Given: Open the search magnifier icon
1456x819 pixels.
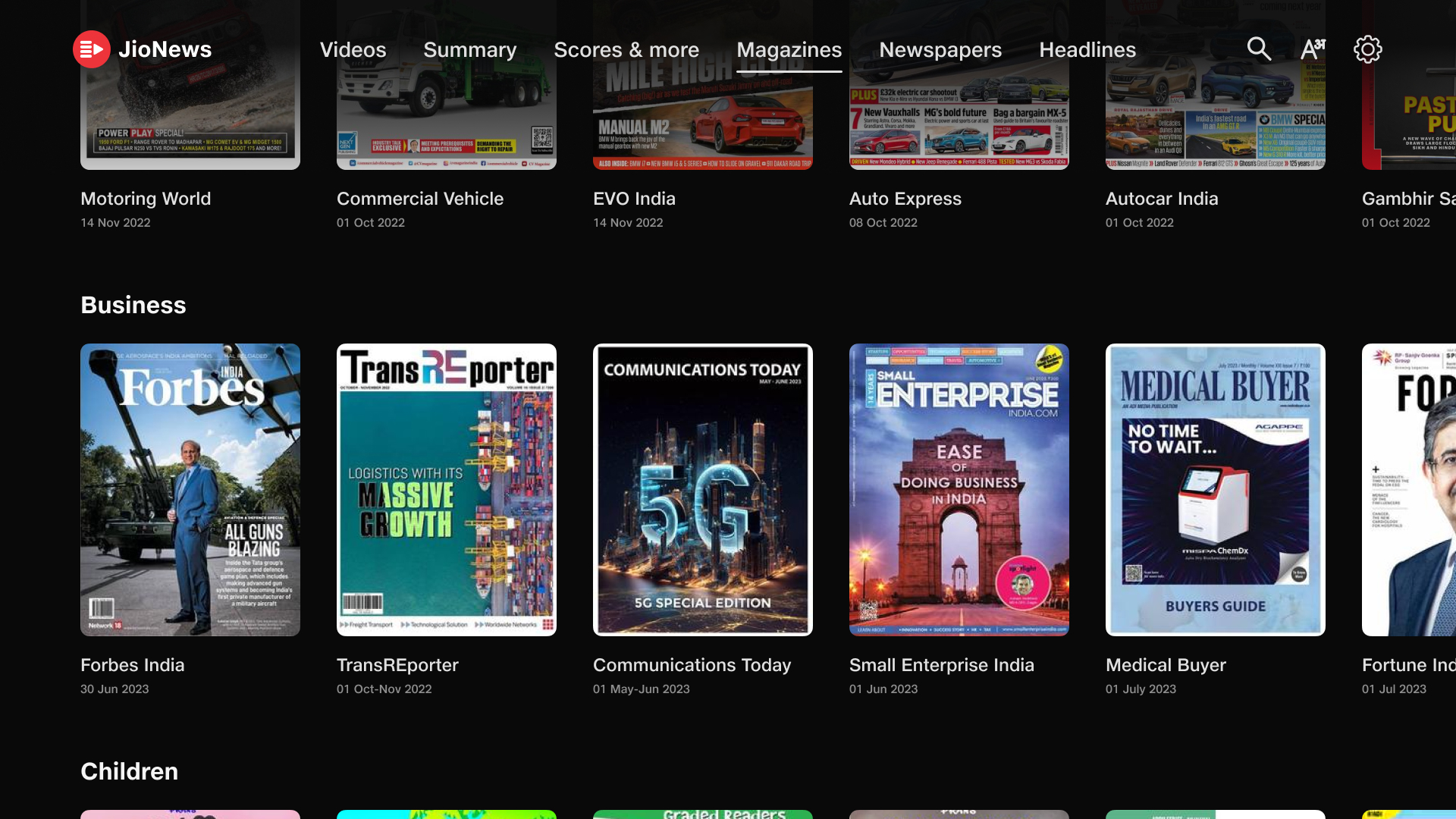Looking at the screenshot, I should coord(1259,49).
